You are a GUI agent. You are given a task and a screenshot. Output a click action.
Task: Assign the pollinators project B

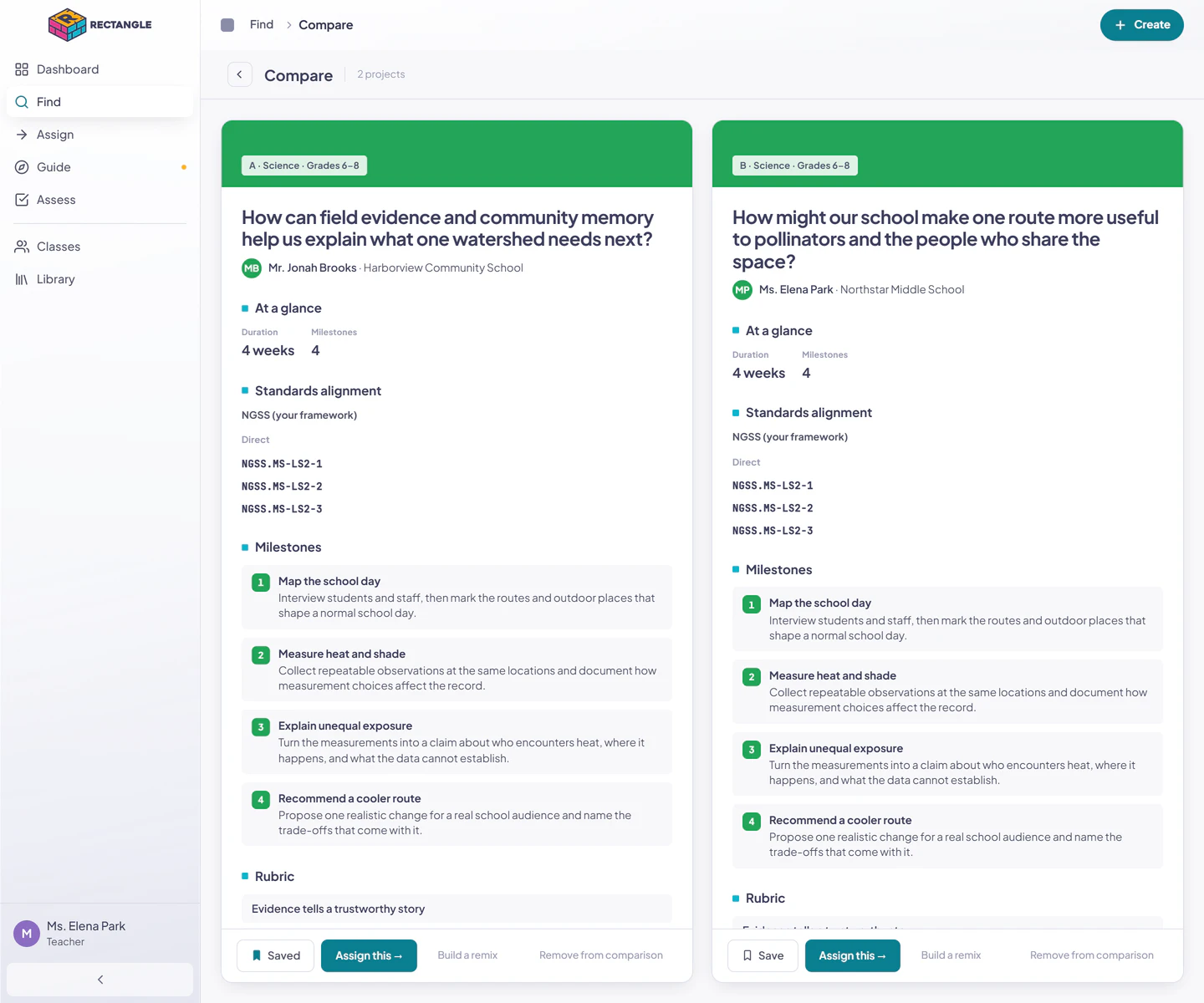pyautogui.click(x=852, y=955)
